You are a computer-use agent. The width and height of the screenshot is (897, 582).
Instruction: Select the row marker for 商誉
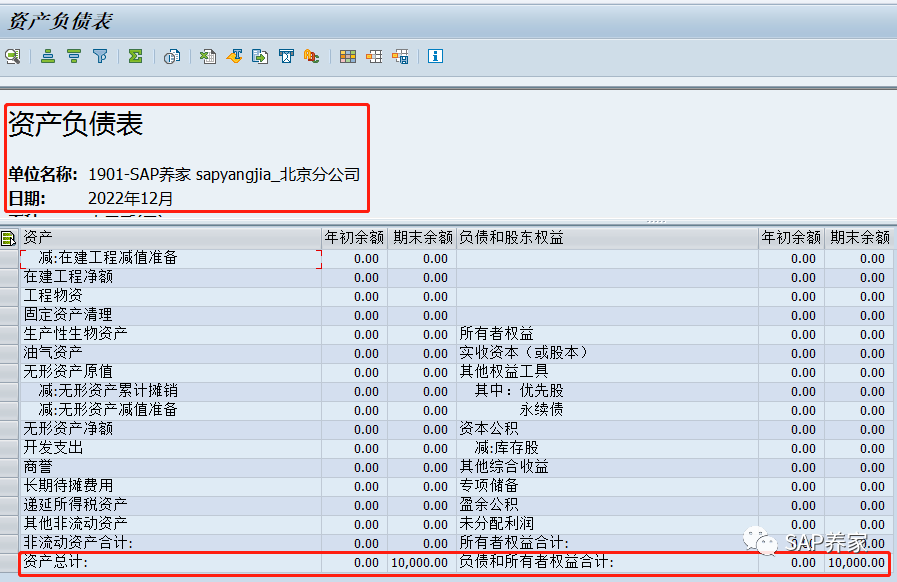pyautogui.click(x=9, y=468)
